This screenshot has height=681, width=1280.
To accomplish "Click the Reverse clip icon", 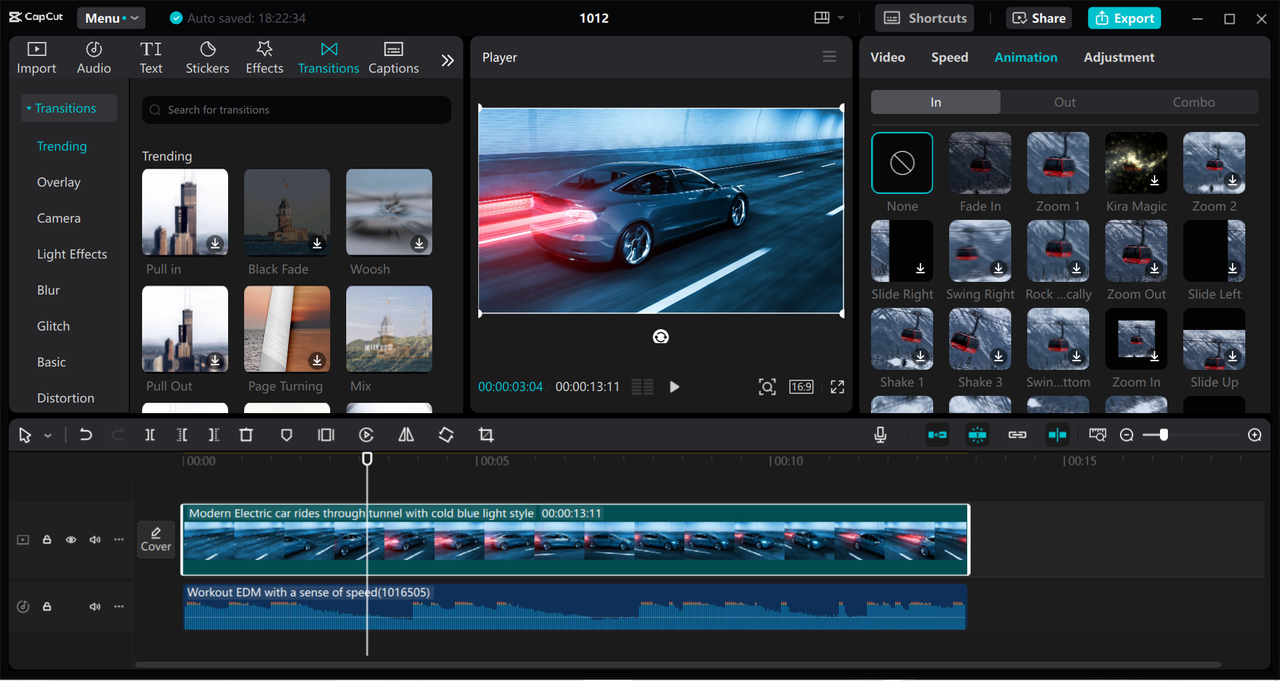I will pyautogui.click(x=366, y=435).
